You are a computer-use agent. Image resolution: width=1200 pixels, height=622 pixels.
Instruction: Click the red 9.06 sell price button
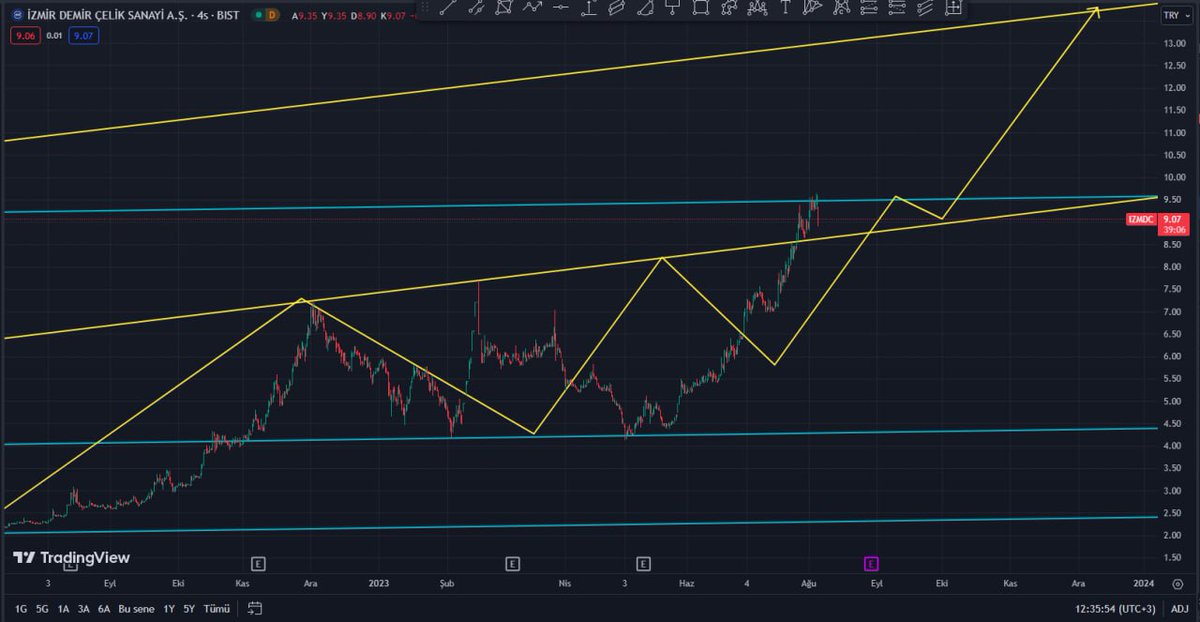[24, 36]
